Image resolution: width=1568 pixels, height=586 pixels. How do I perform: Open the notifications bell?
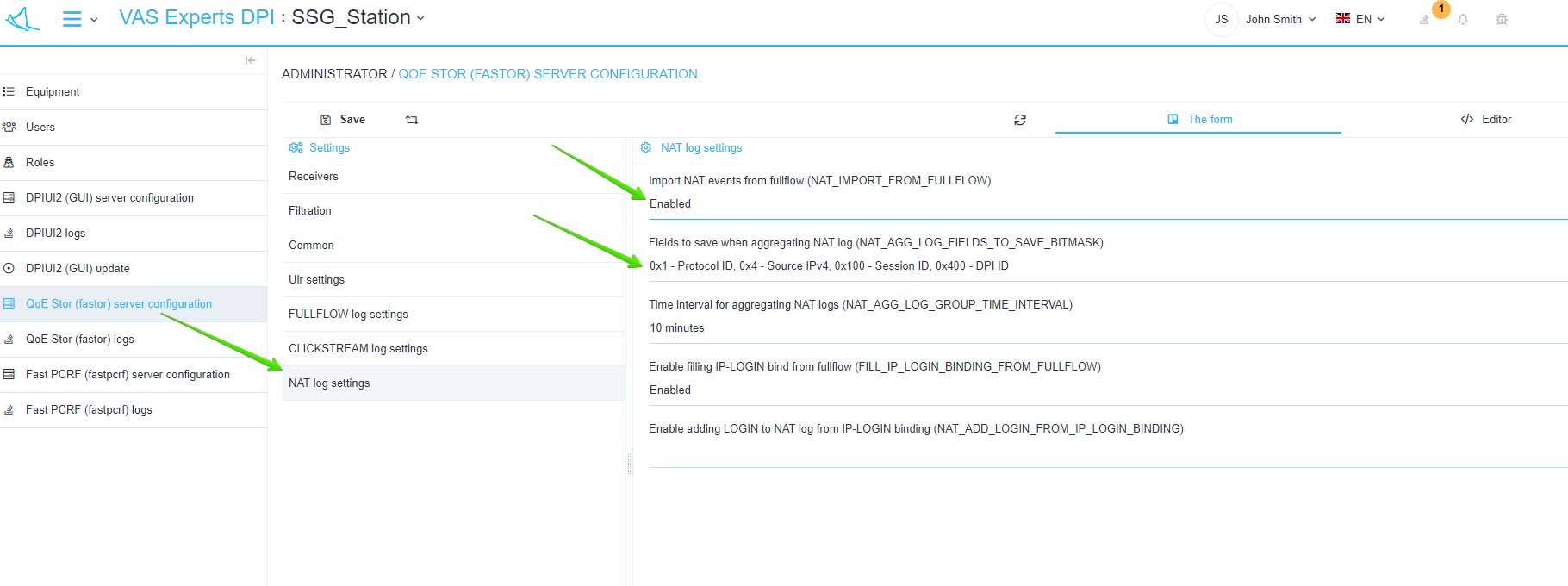1463,19
